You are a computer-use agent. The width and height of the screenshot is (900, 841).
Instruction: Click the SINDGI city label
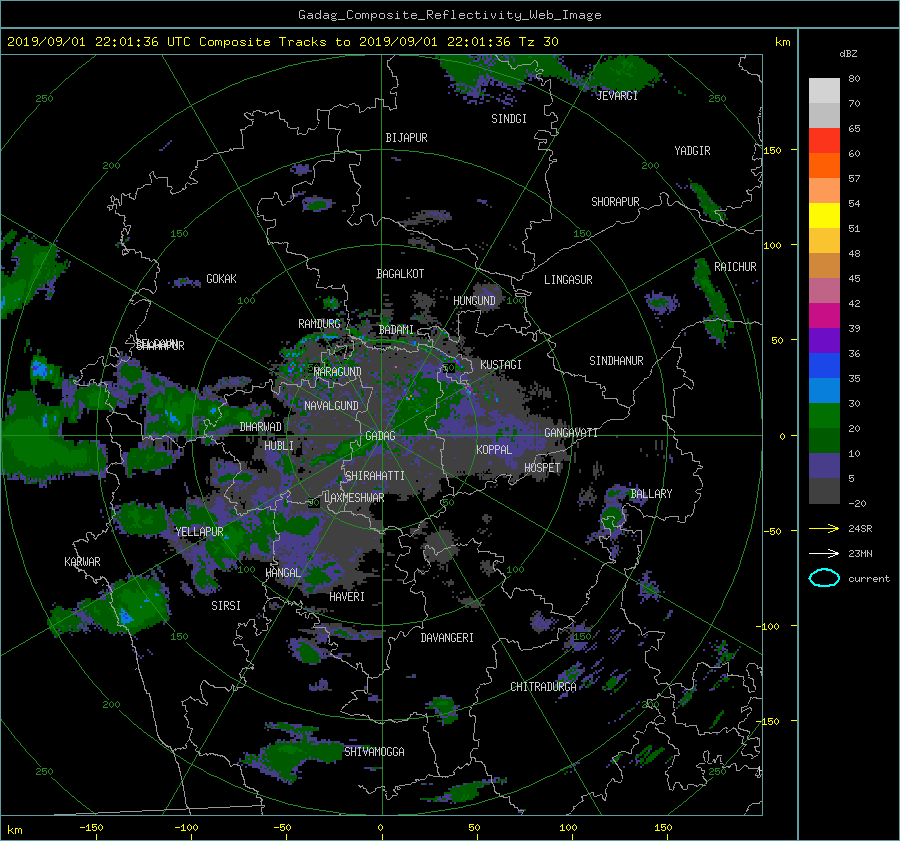[509, 119]
